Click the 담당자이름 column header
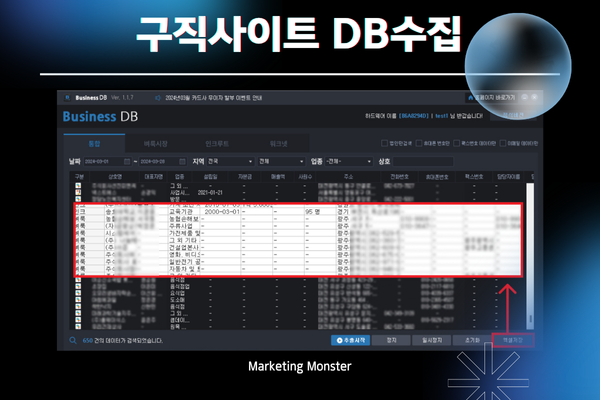 tap(509, 177)
